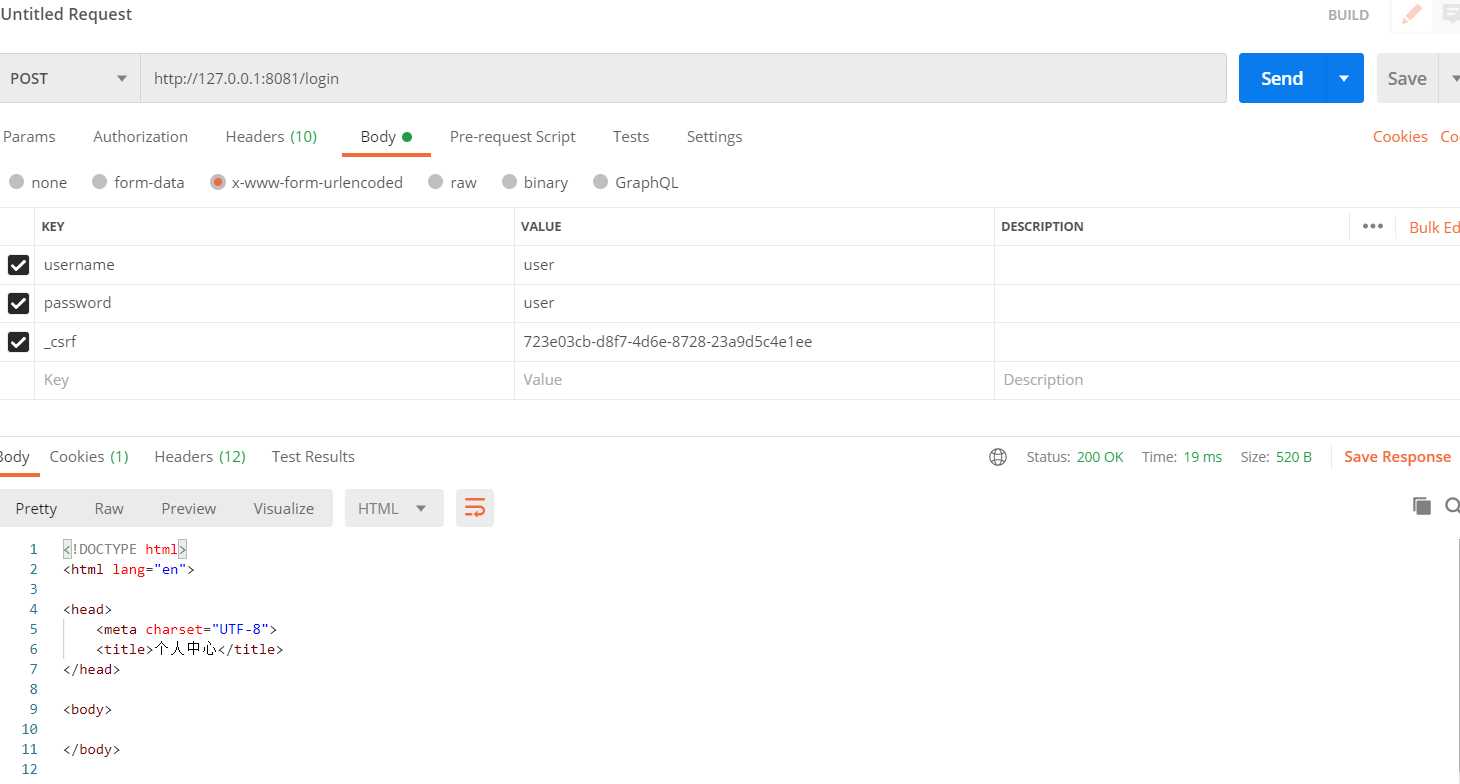Open the HTML response format dropdown
The width and height of the screenshot is (1460, 784).
point(393,508)
